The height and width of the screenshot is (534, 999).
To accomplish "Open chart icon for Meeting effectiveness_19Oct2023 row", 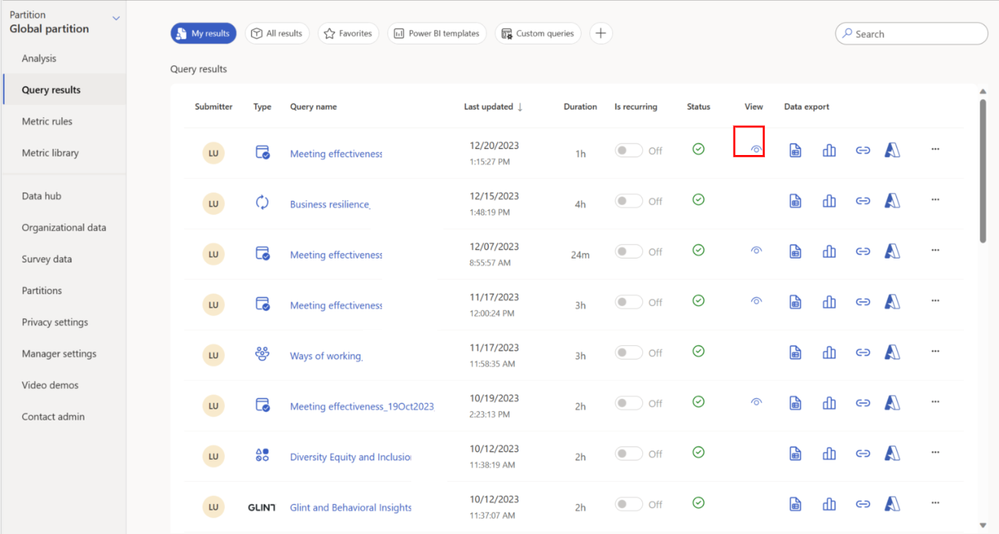I will click(x=829, y=403).
